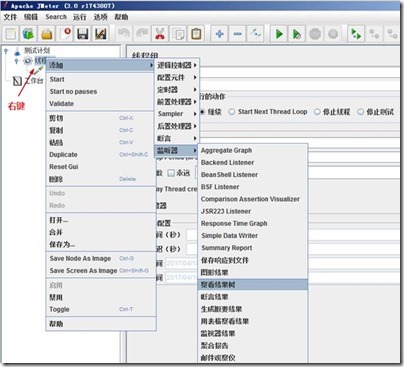Select Validate in context menu
This screenshot has height=367, width=404.
point(101,104)
